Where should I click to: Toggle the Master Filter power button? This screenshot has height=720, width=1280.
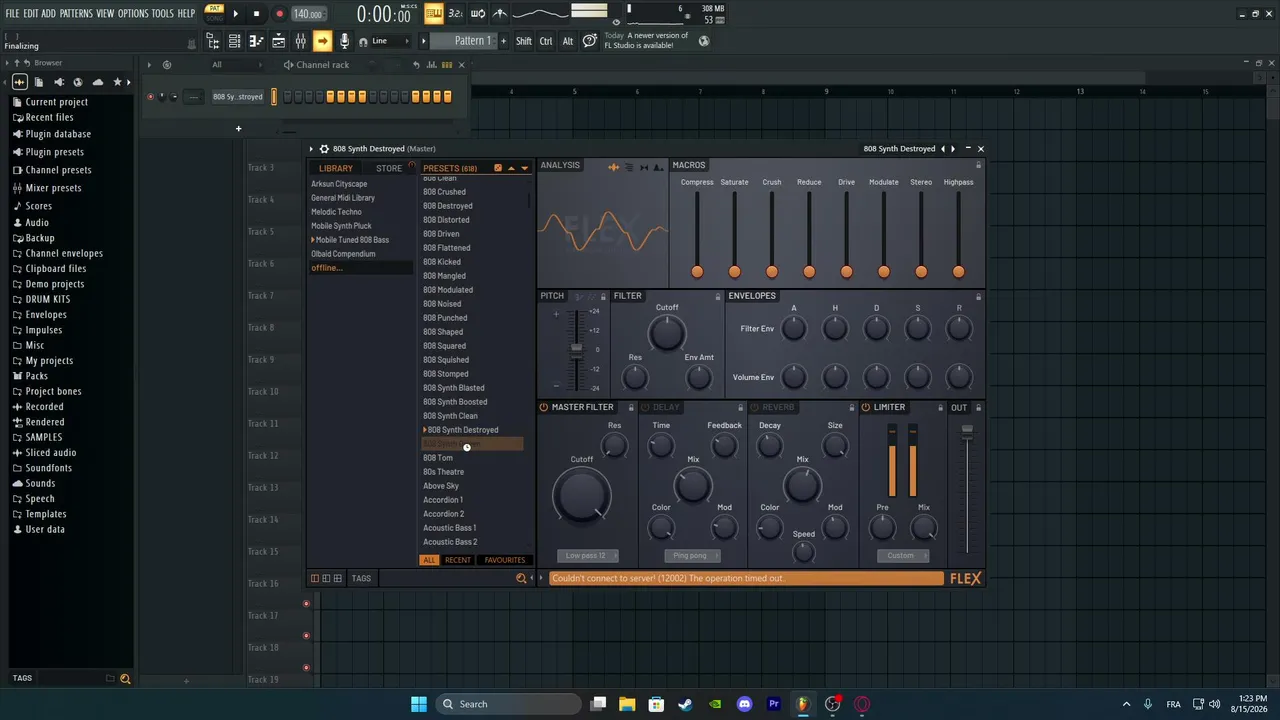(x=544, y=407)
